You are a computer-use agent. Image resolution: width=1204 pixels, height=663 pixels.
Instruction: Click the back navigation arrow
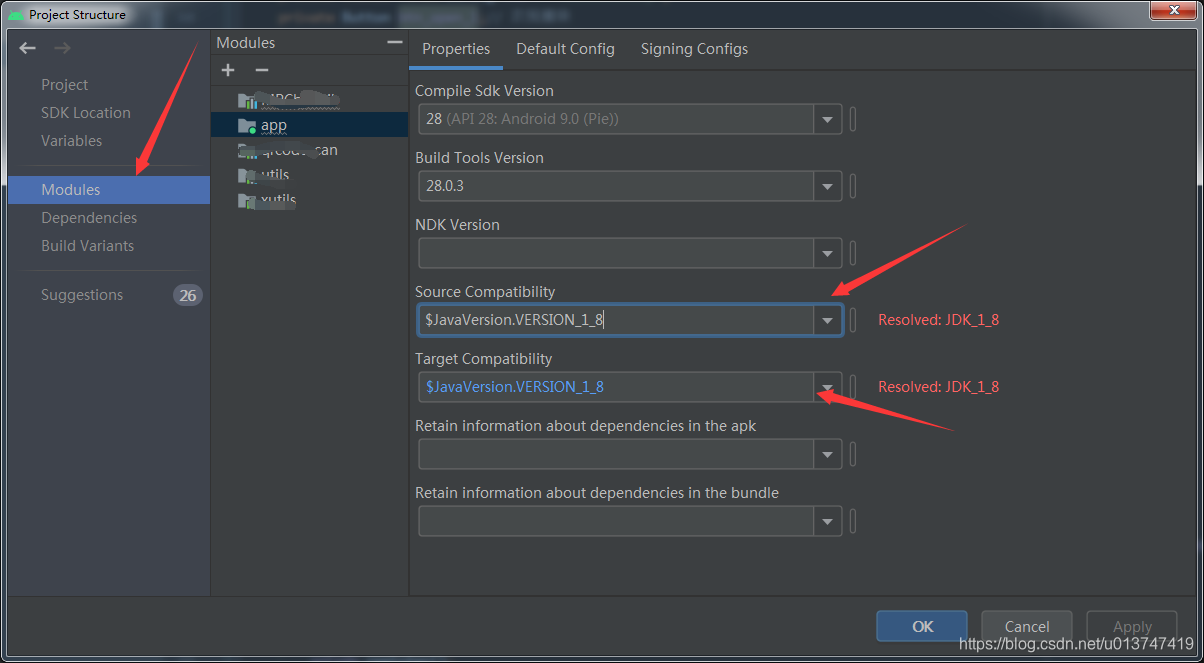pyautogui.click(x=27, y=47)
